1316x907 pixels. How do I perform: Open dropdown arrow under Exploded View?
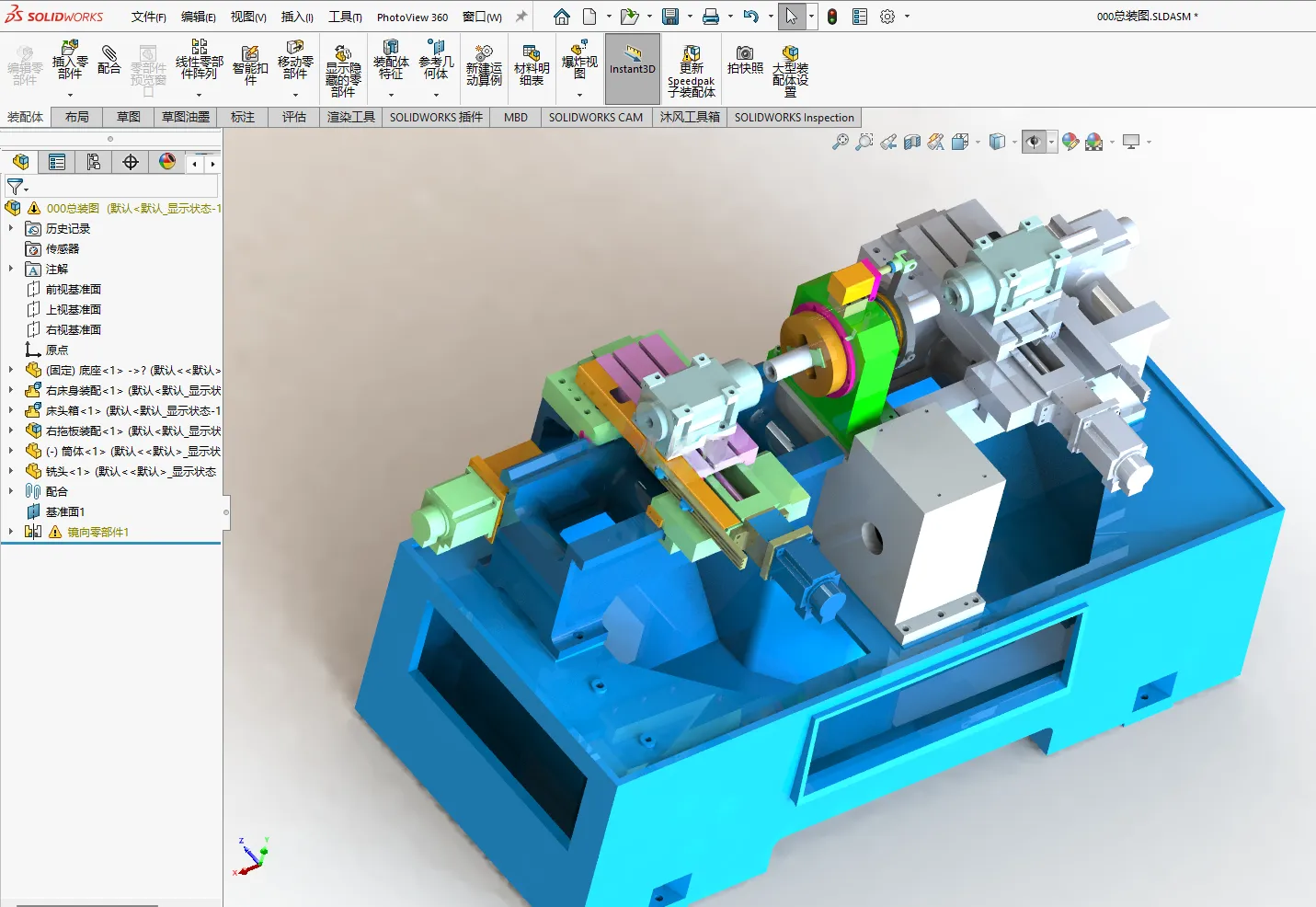point(579,95)
